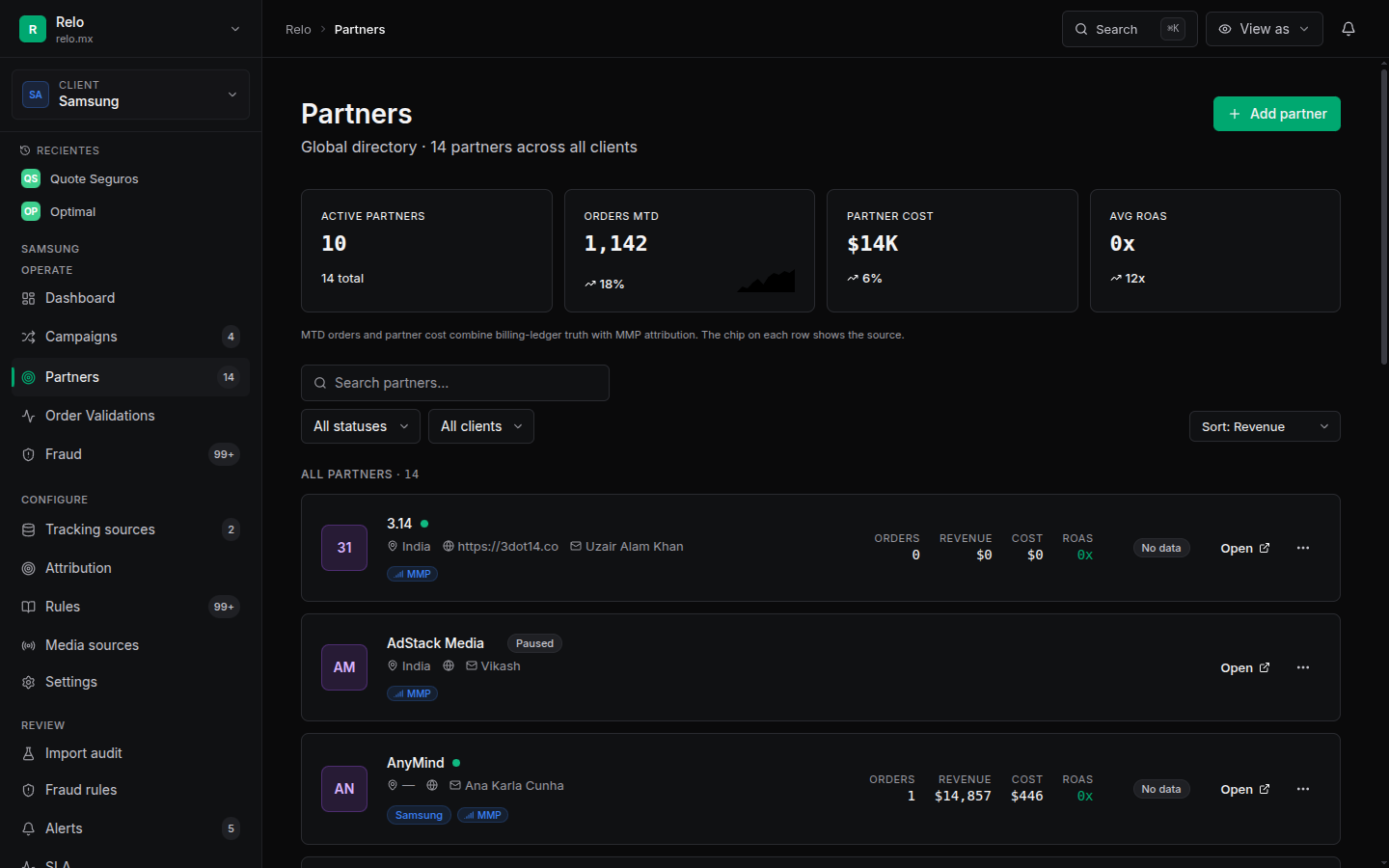Click the Partner Cost $14K card

pyautogui.click(x=952, y=251)
